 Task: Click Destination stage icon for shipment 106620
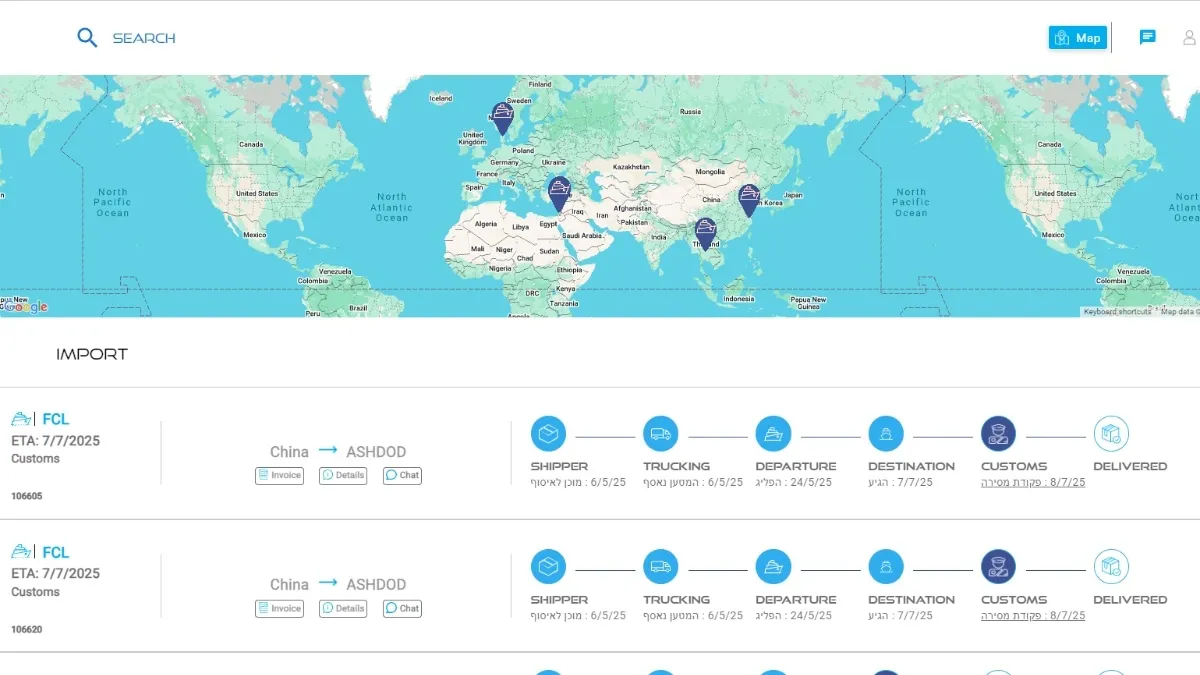point(886,567)
